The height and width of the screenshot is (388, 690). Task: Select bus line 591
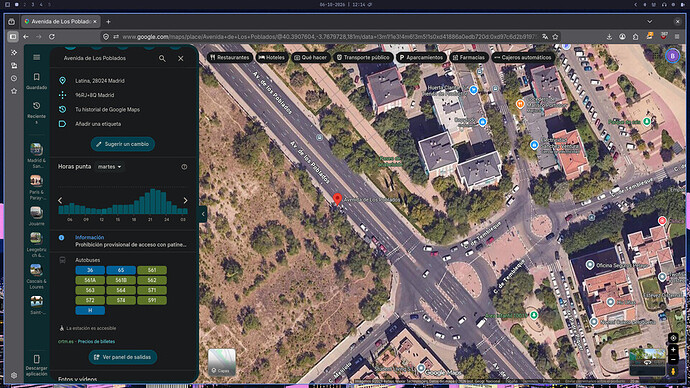click(152, 300)
